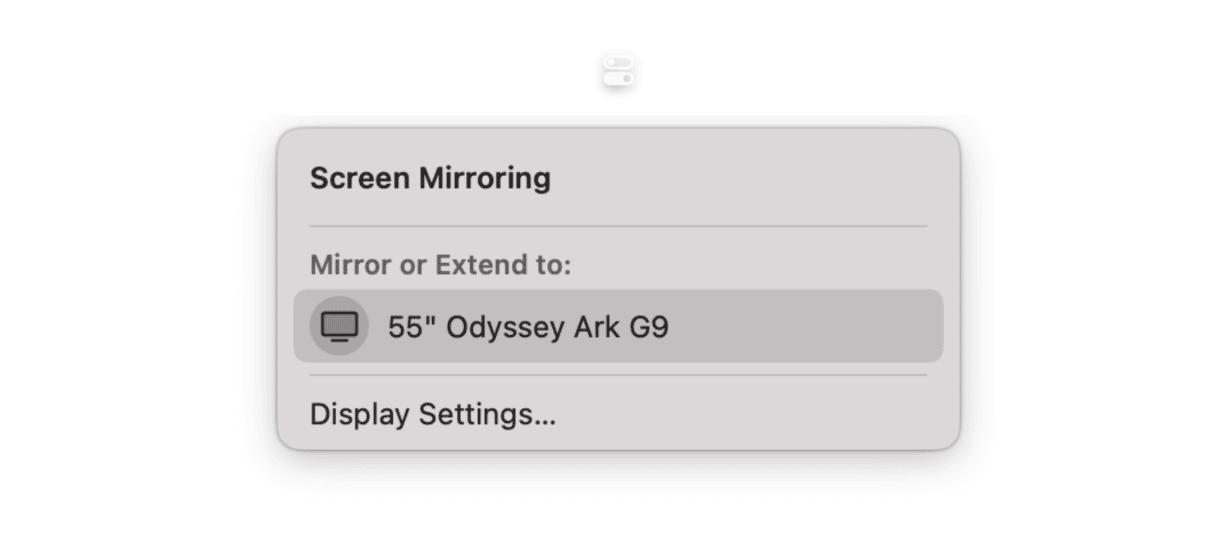Click the gray circle around the monitor icon

339,326
